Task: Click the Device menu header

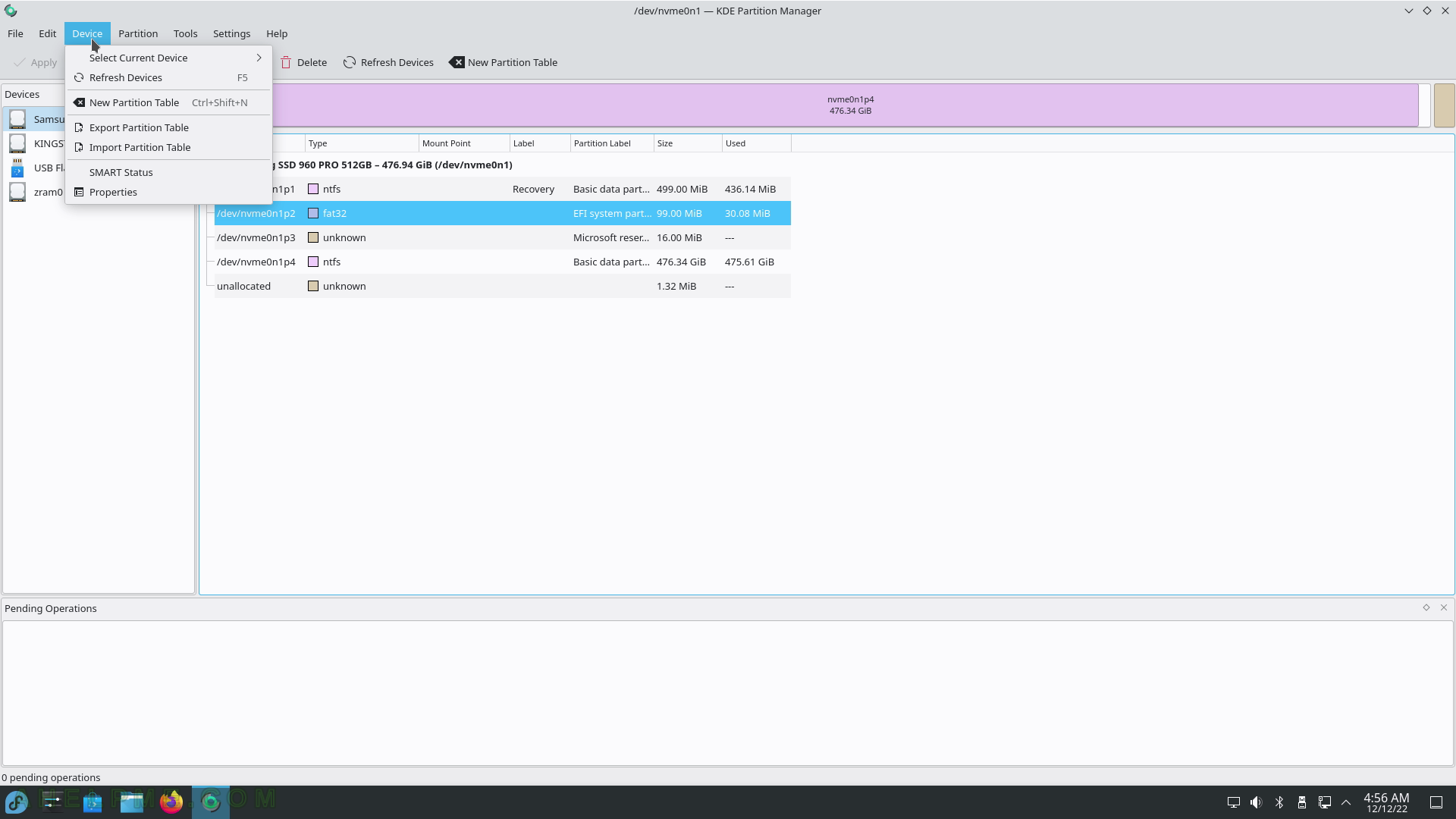Action: [x=87, y=33]
